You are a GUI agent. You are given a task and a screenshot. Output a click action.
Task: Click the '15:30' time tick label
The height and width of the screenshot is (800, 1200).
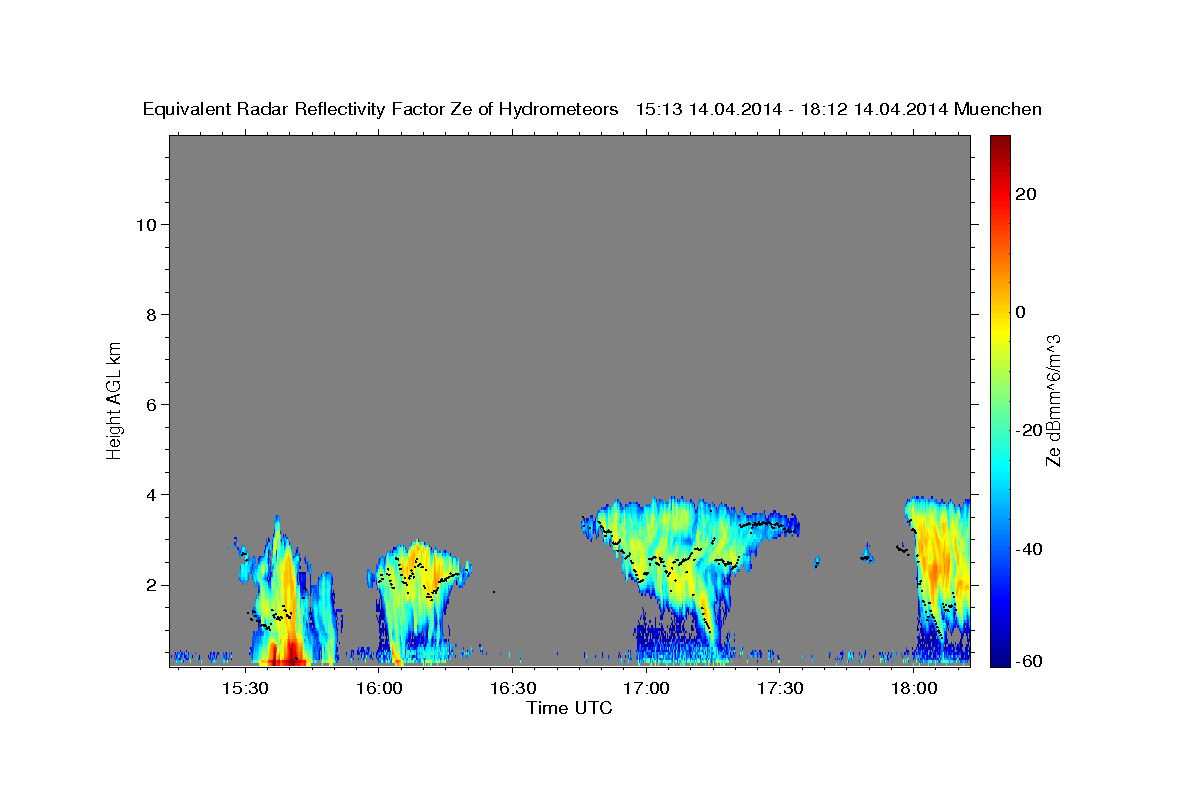pos(244,689)
